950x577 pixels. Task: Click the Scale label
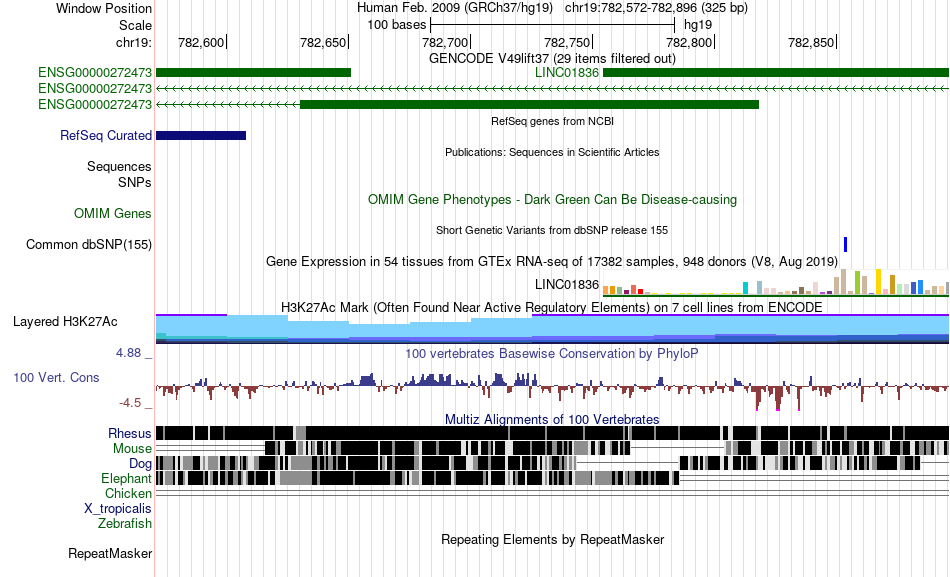[135, 25]
